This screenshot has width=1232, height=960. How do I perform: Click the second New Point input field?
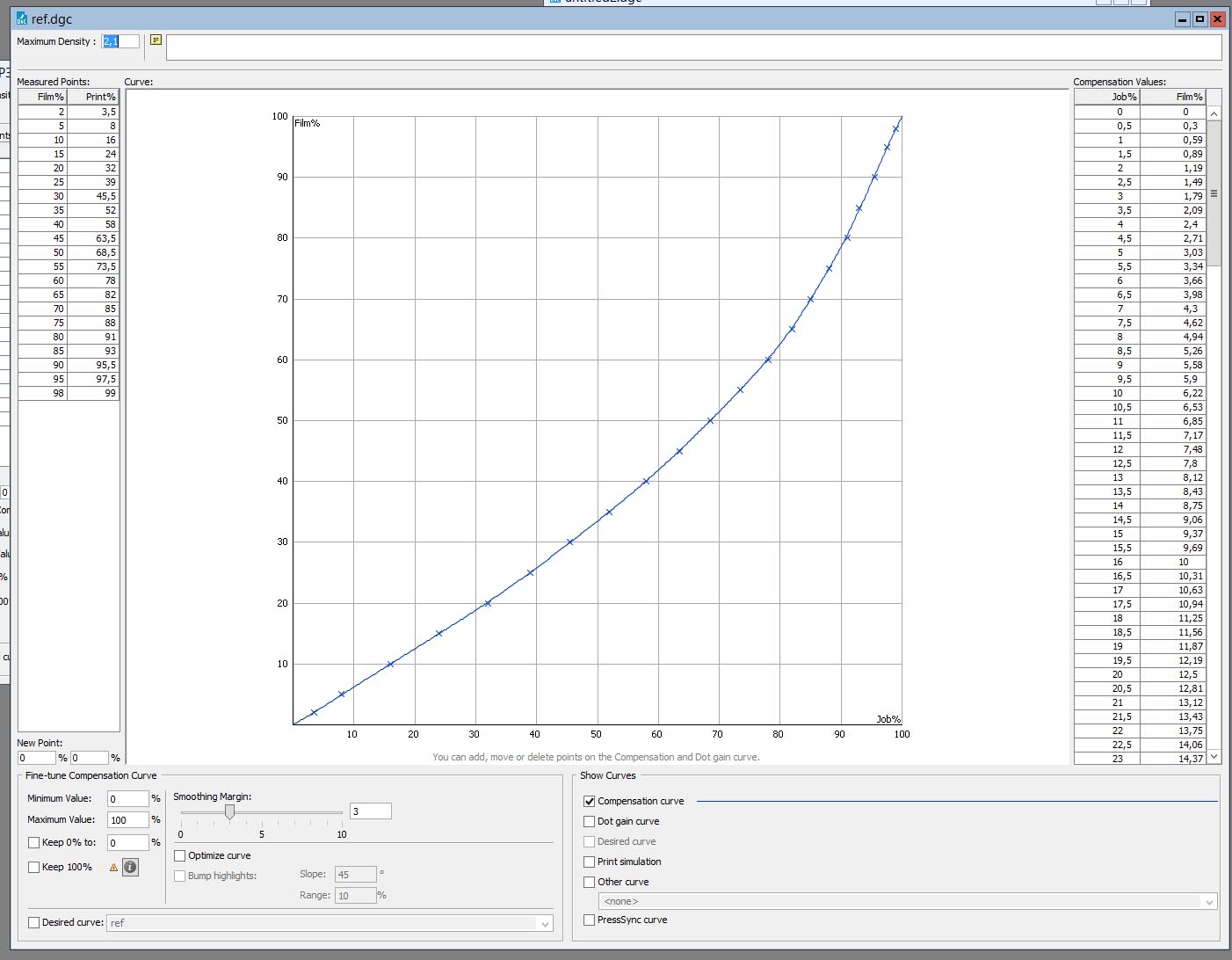[90, 758]
